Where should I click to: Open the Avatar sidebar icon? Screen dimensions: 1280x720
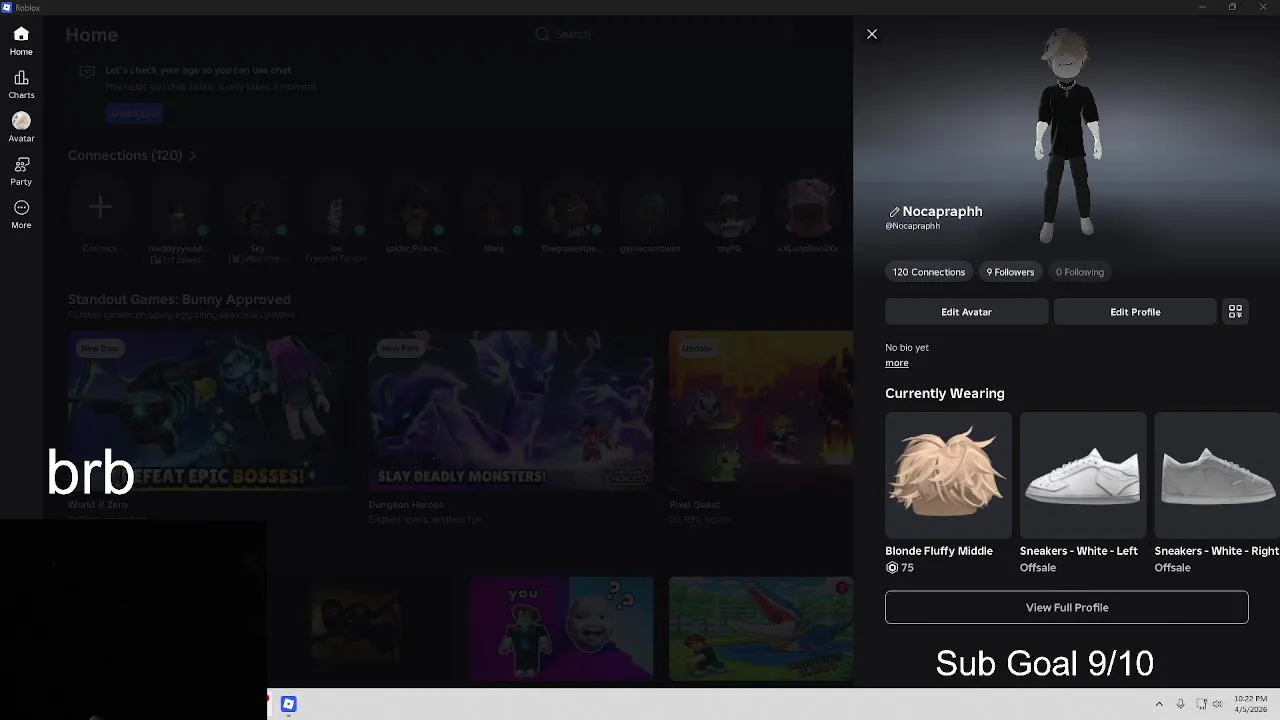(21, 128)
